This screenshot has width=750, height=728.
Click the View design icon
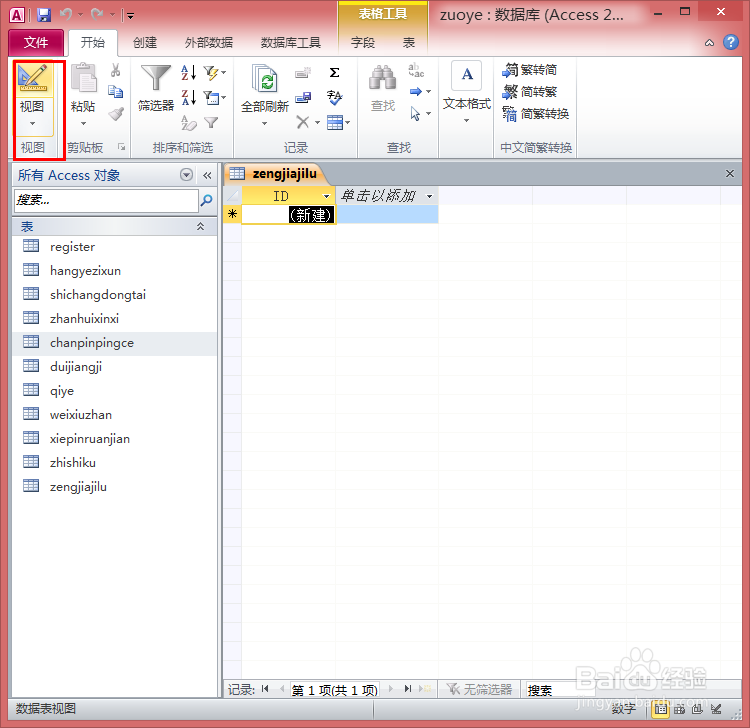click(x=33, y=78)
